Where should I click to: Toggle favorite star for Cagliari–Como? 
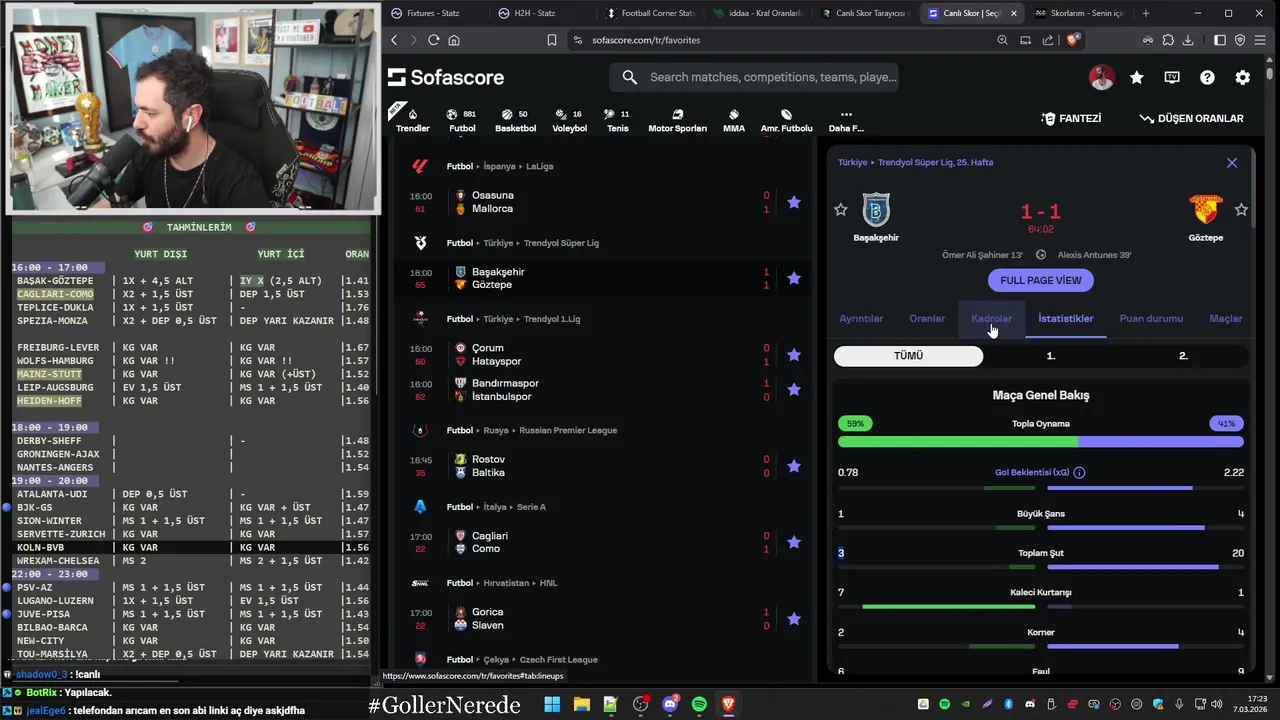tap(794, 542)
